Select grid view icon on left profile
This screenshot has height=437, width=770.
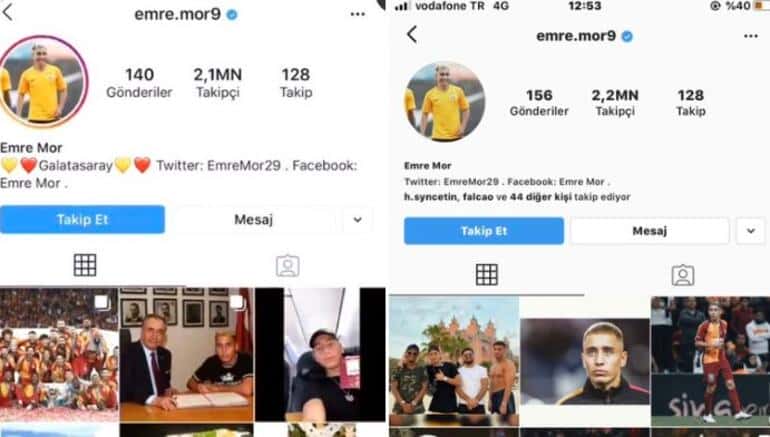click(x=85, y=266)
